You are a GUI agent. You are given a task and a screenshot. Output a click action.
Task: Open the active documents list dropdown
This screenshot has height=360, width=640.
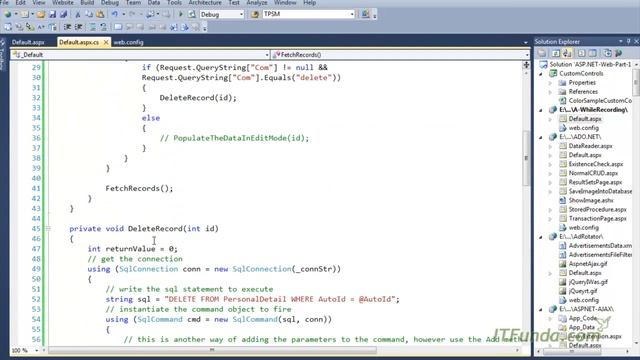(525, 42)
